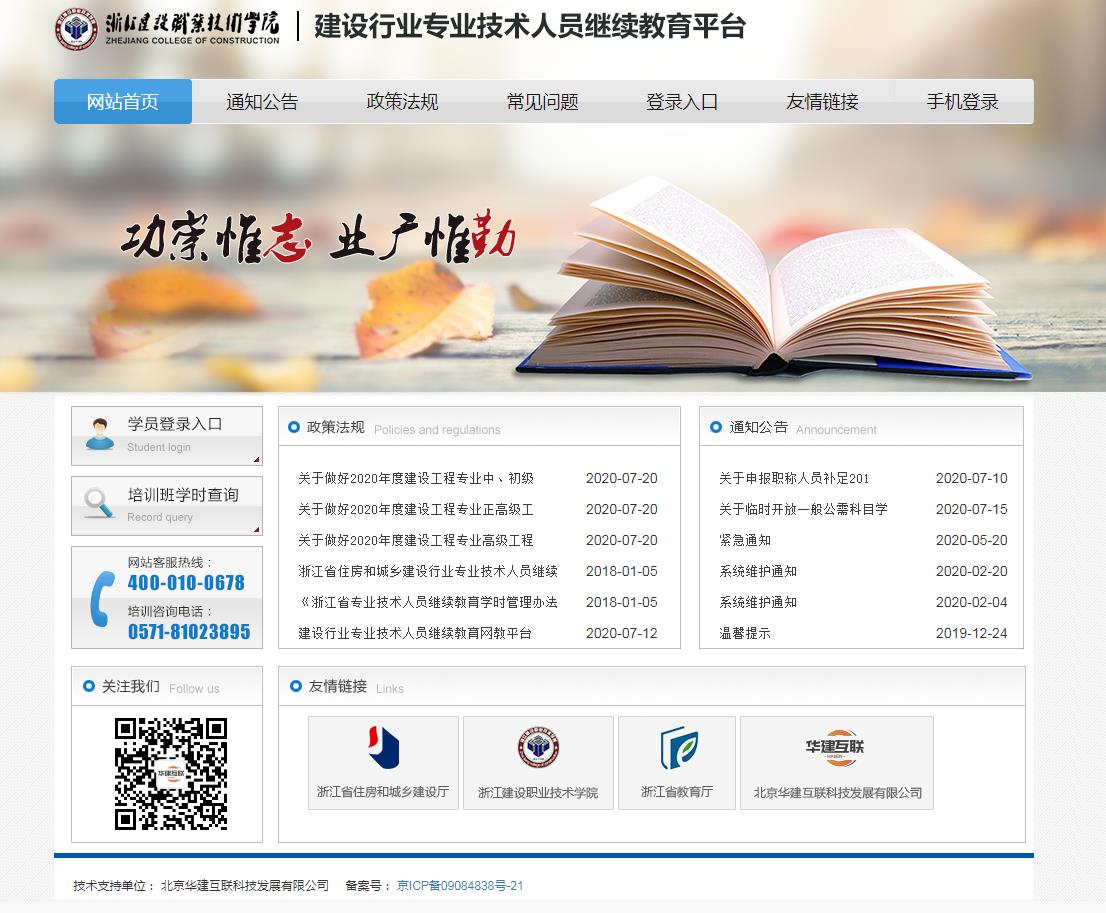Open the 建设行业专业技术人员继续教育网教平台 policy link
Viewport: 1106px width, 913px height.
point(415,633)
